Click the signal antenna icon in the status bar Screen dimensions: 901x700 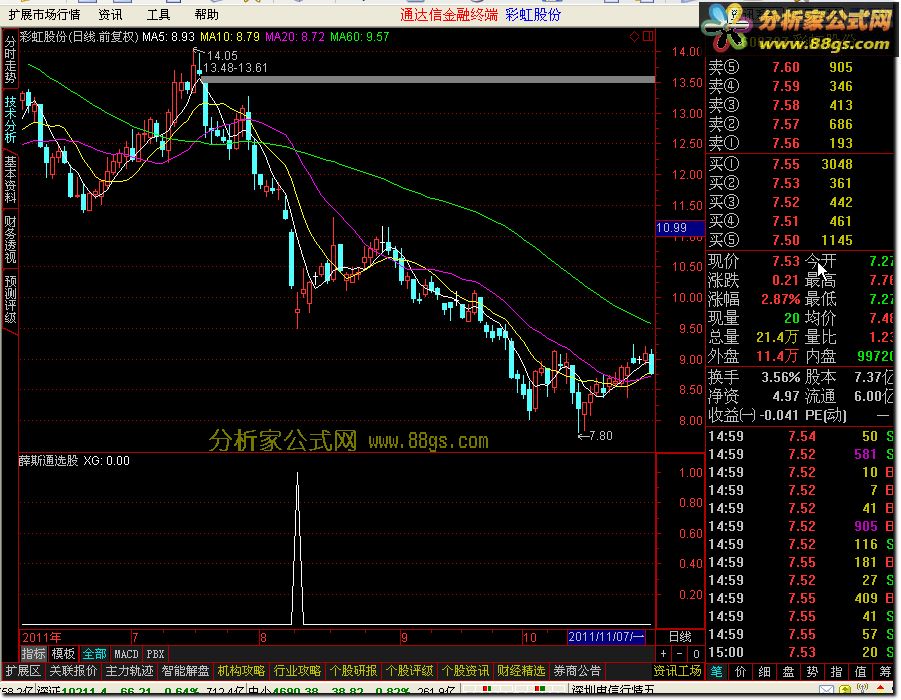tap(863, 690)
